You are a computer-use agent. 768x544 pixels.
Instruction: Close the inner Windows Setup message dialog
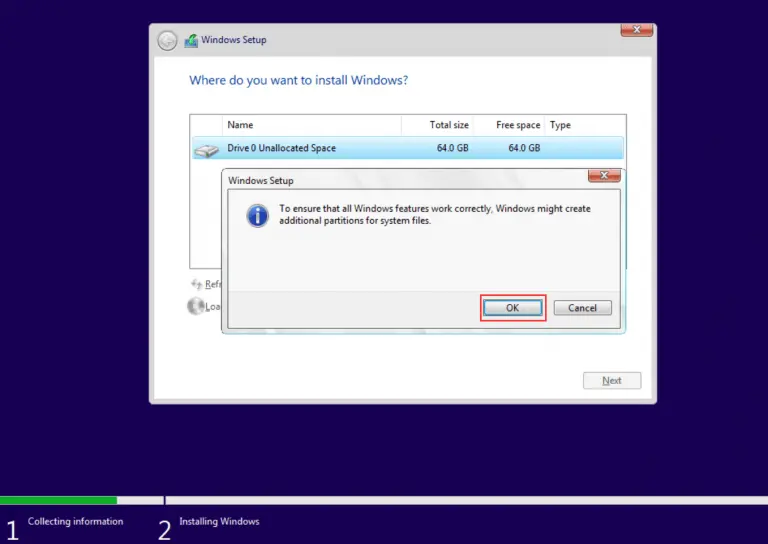[x=604, y=175]
